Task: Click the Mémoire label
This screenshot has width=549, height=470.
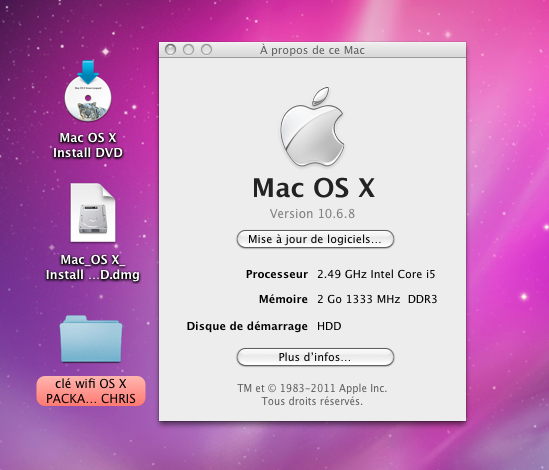Action: click(x=283, y=299)
